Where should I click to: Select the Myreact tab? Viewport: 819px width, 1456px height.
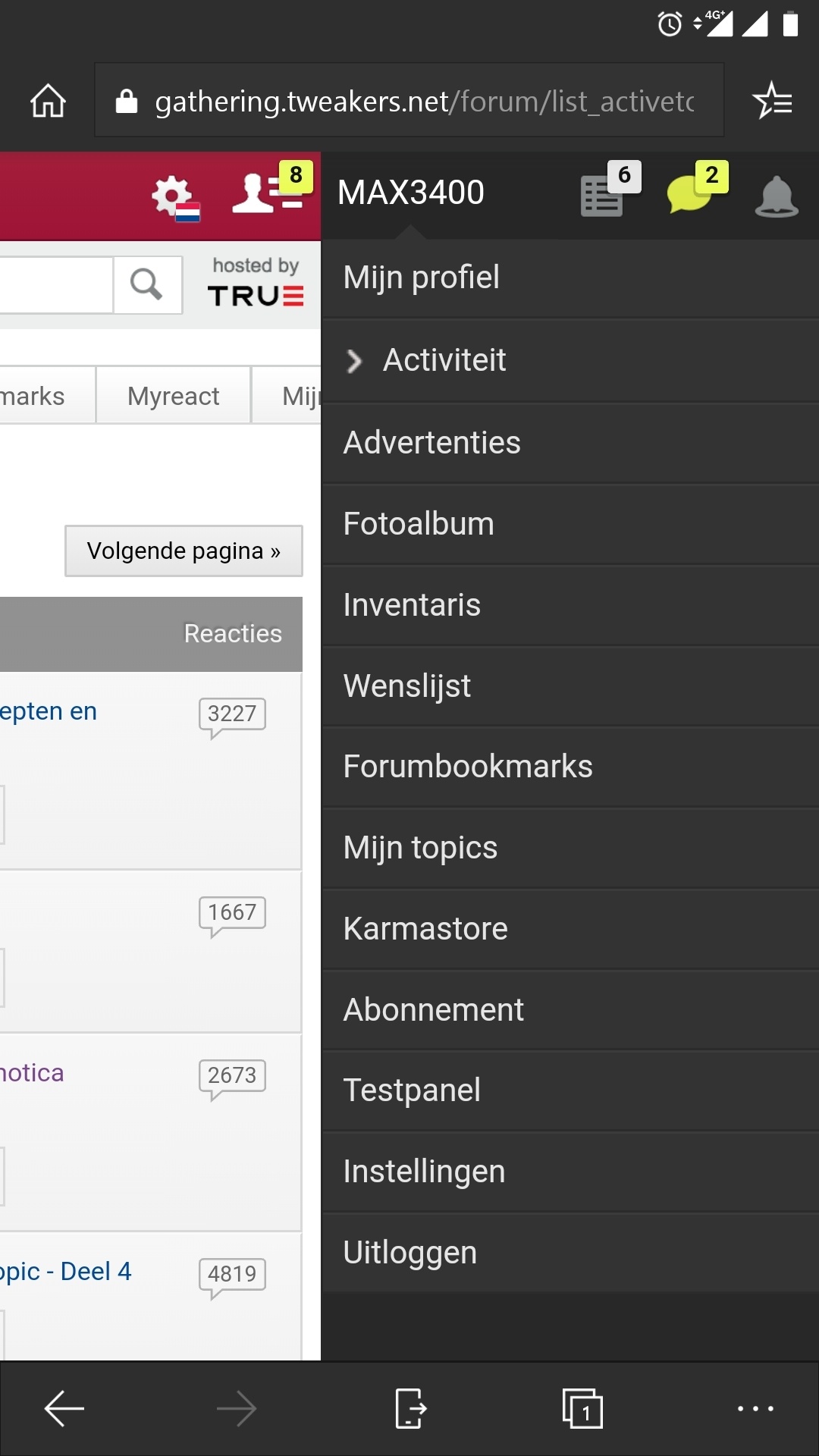tap(174, 395)
